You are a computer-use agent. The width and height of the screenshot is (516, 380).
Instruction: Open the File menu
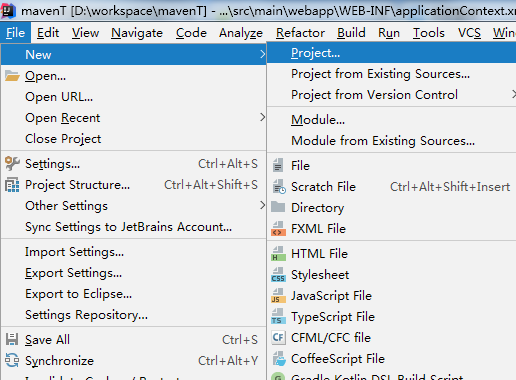(x=15, y=33)
